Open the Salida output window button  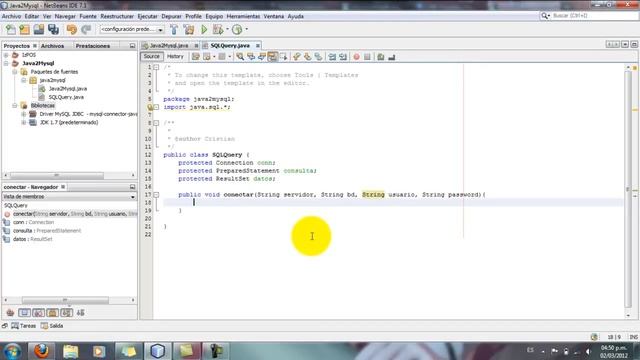point(52,326)
